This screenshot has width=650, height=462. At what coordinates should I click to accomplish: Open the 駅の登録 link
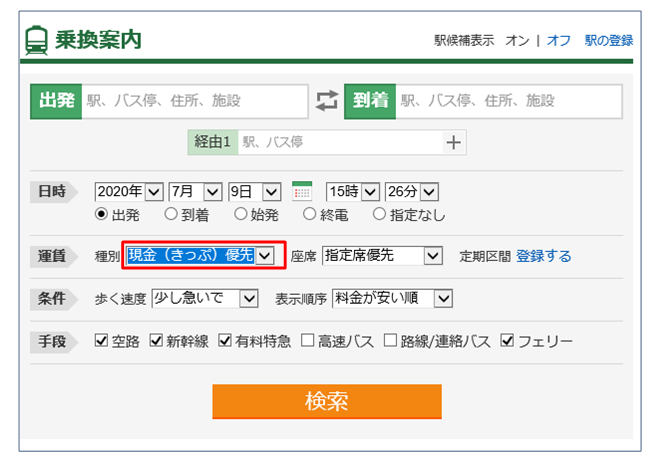click(x=609, y=41)
